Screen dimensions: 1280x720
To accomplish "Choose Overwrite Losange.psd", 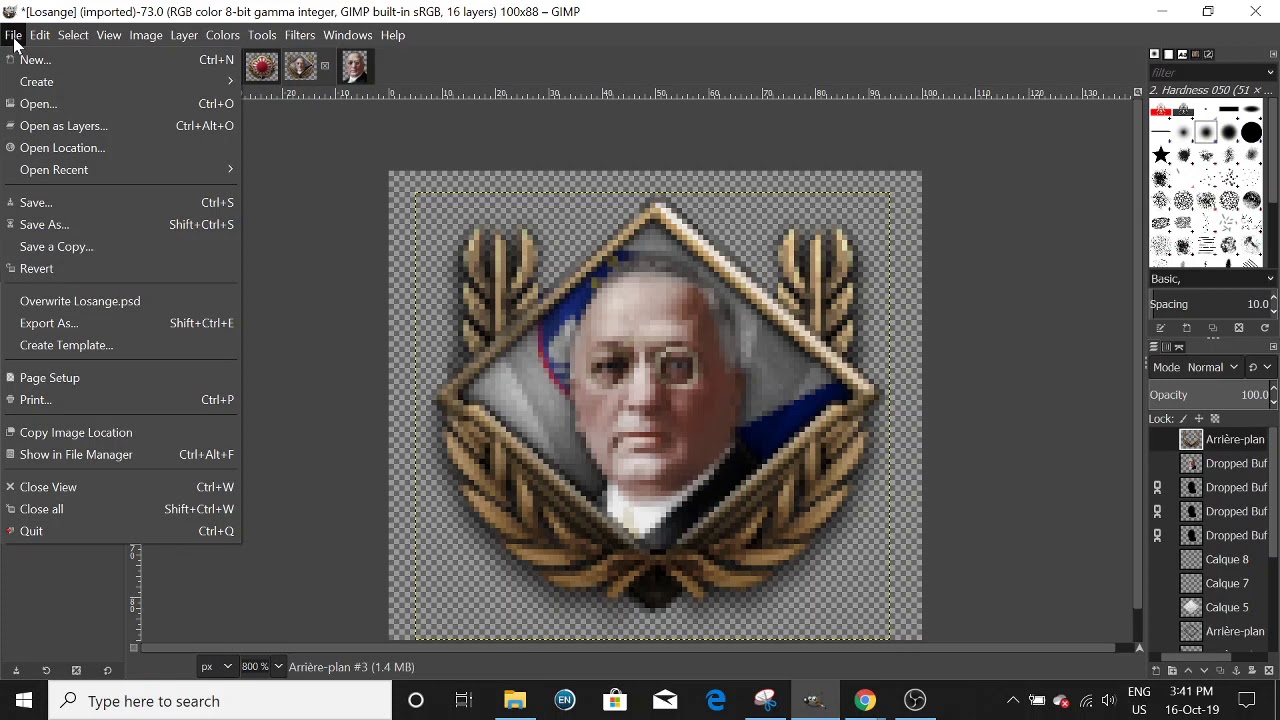I will [120, 301].
